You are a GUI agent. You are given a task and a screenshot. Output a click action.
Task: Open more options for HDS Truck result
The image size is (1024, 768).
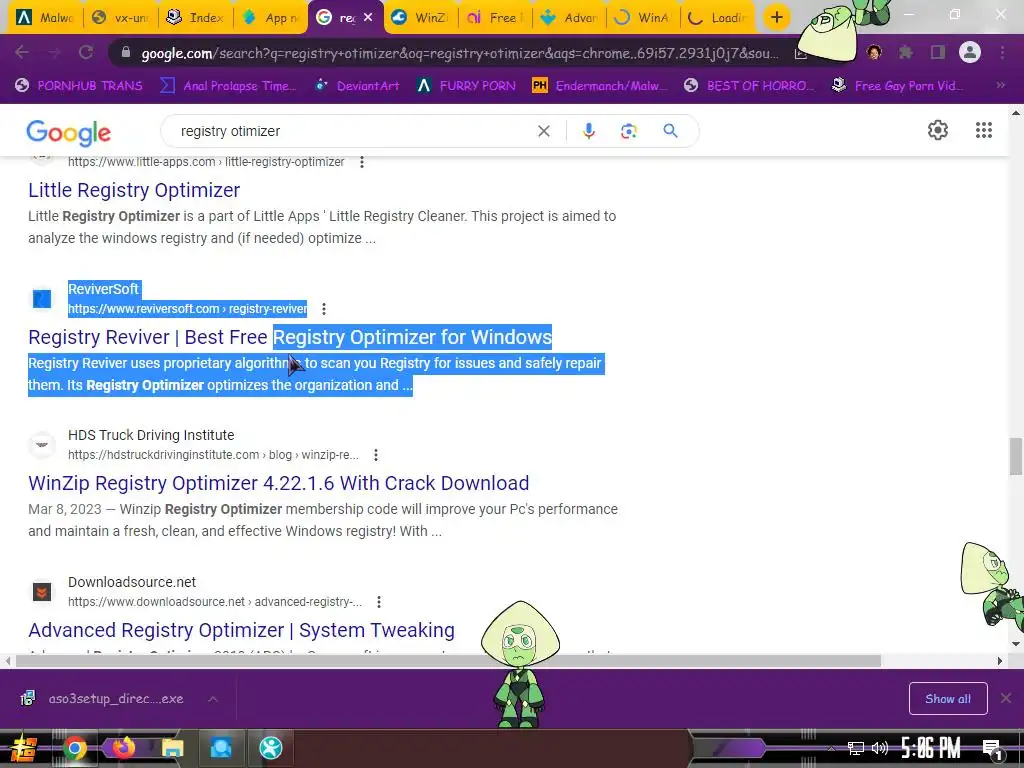[x=376, y=455]
